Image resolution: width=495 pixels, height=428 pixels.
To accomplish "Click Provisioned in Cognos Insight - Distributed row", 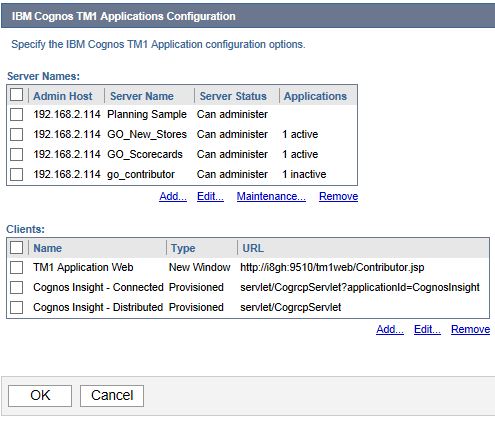I will 196,307.
